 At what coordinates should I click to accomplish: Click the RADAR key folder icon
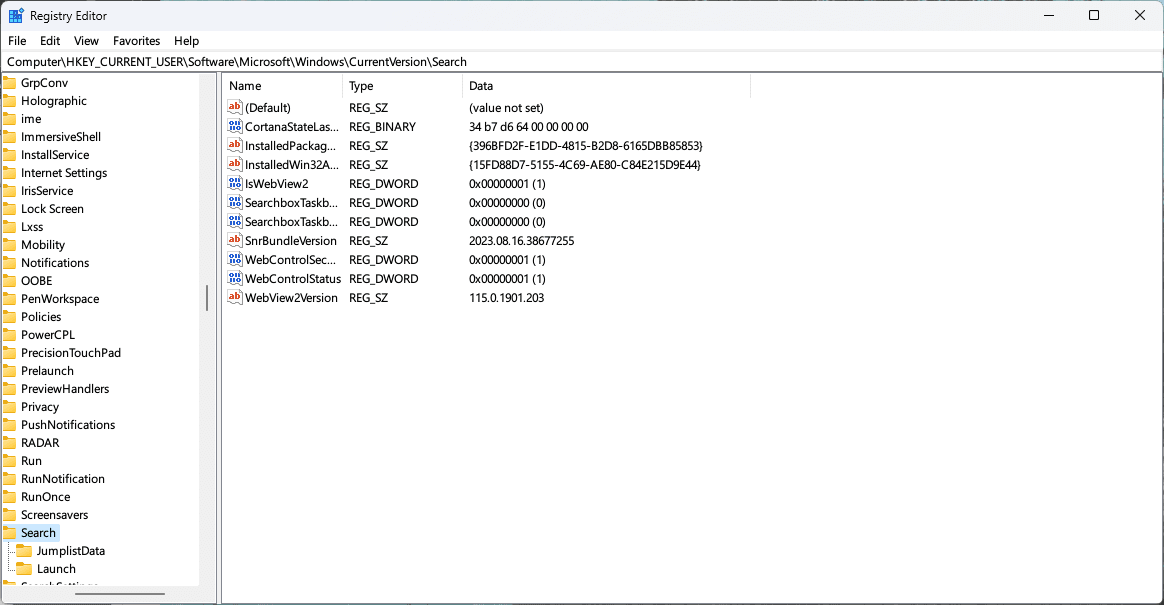[x=9, y=443]
